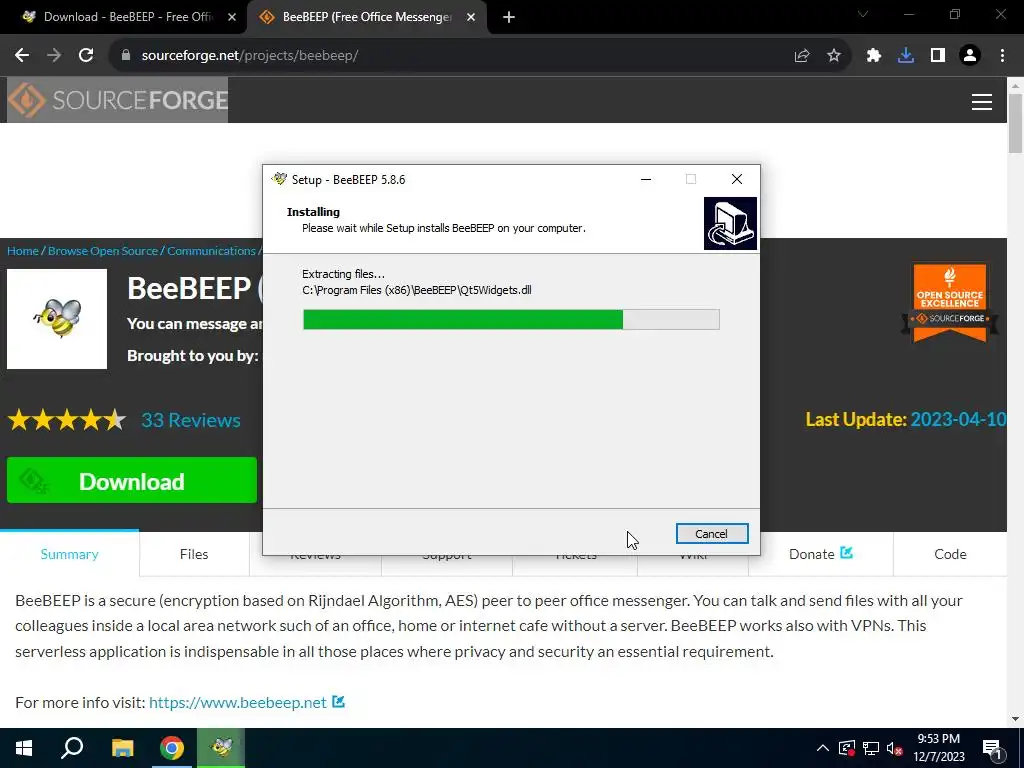Open the 33 Reviews link

(x=191, y=420)
